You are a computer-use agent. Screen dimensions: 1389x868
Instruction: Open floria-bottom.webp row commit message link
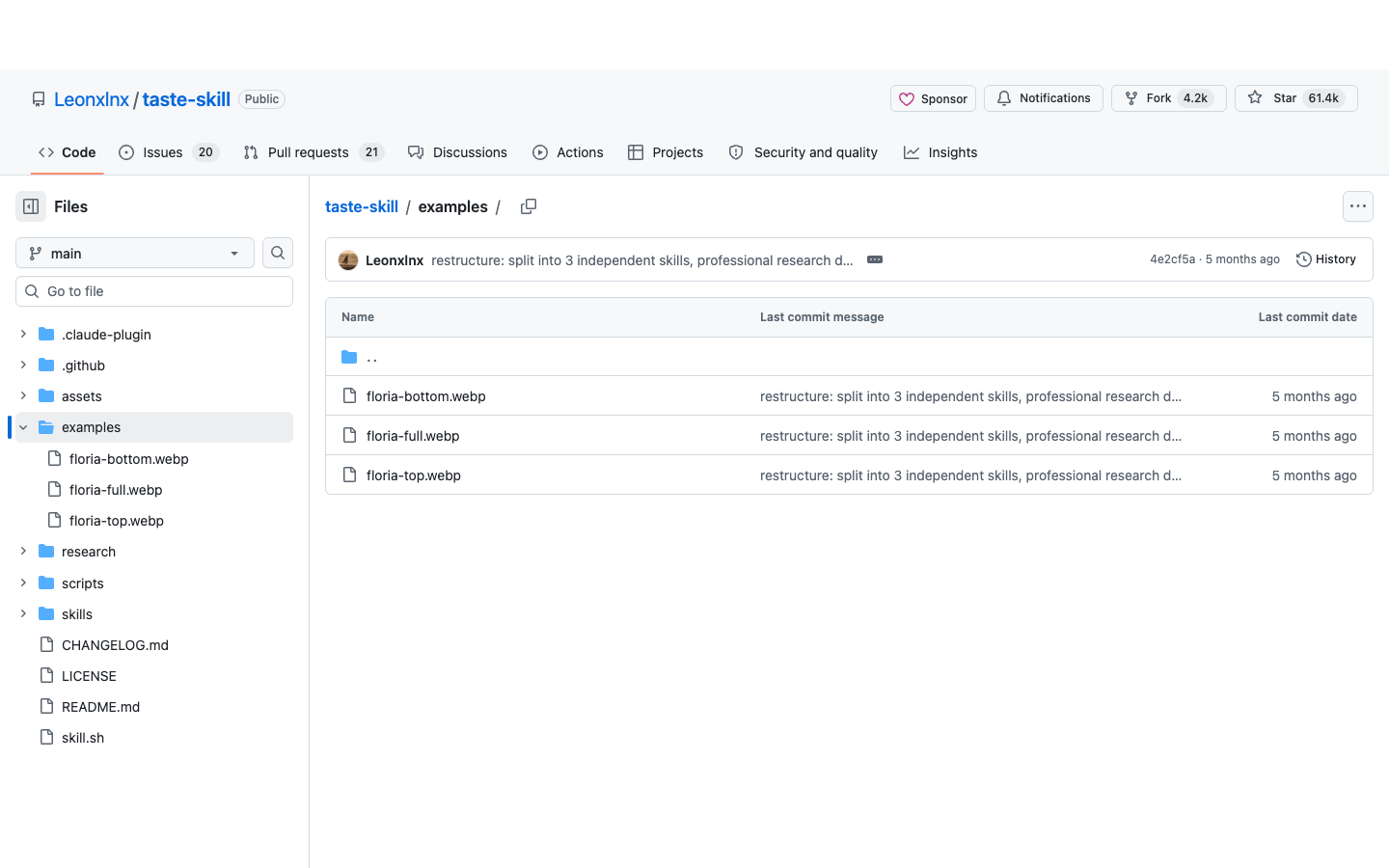click(970, 396)
